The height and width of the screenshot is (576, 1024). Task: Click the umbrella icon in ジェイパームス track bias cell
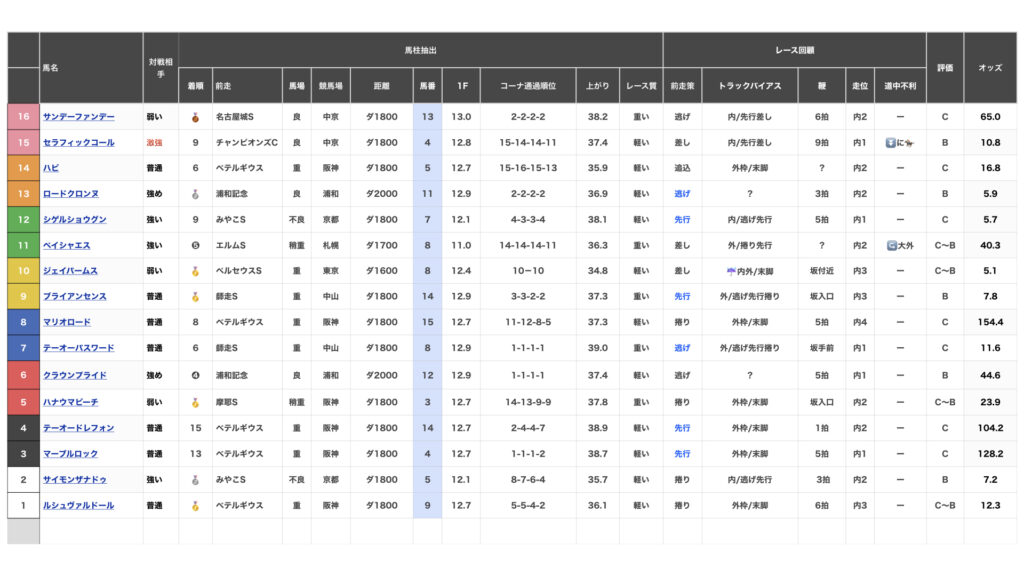[731, 271]
